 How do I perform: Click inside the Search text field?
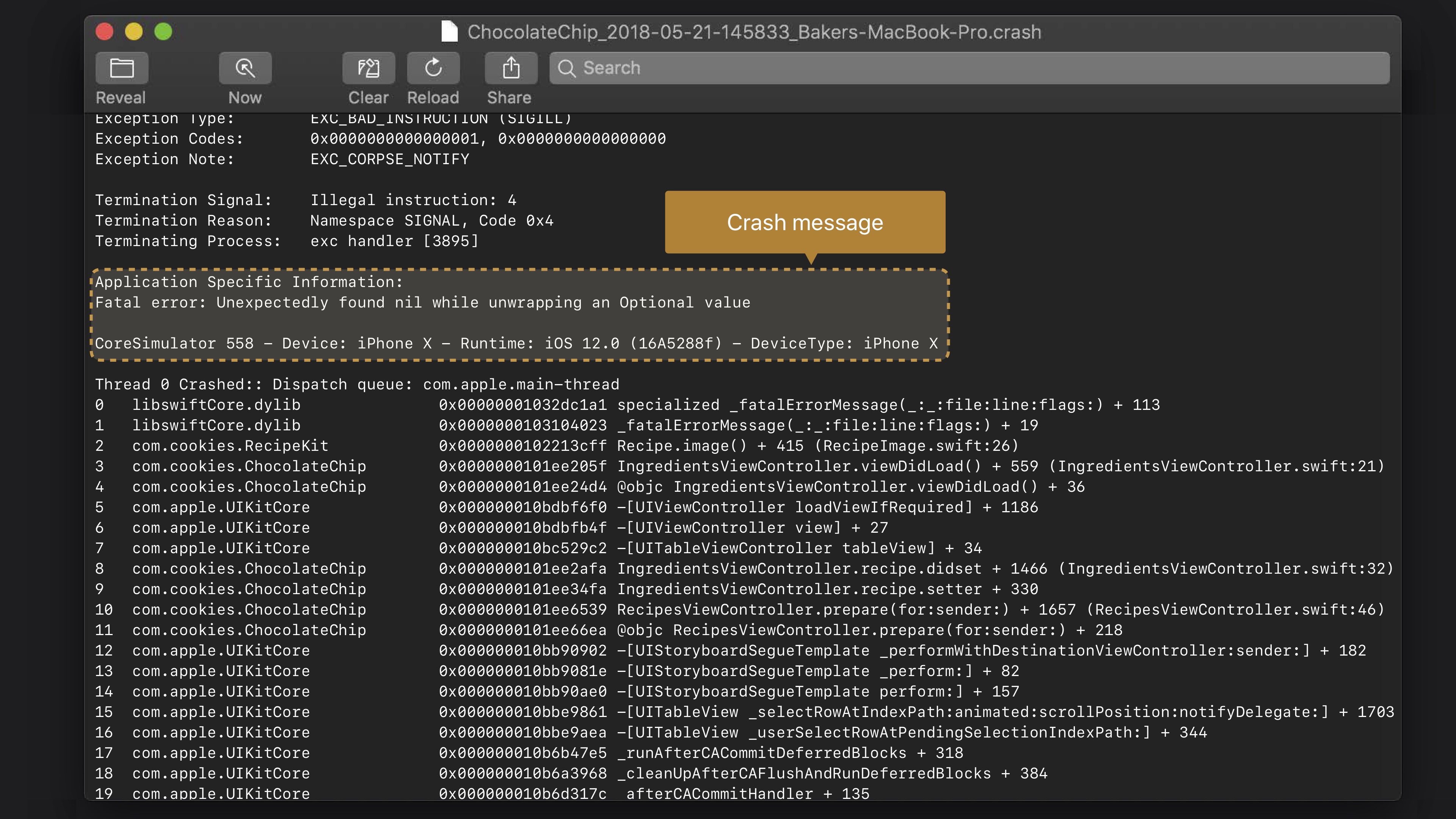click(x=961, y=68)
